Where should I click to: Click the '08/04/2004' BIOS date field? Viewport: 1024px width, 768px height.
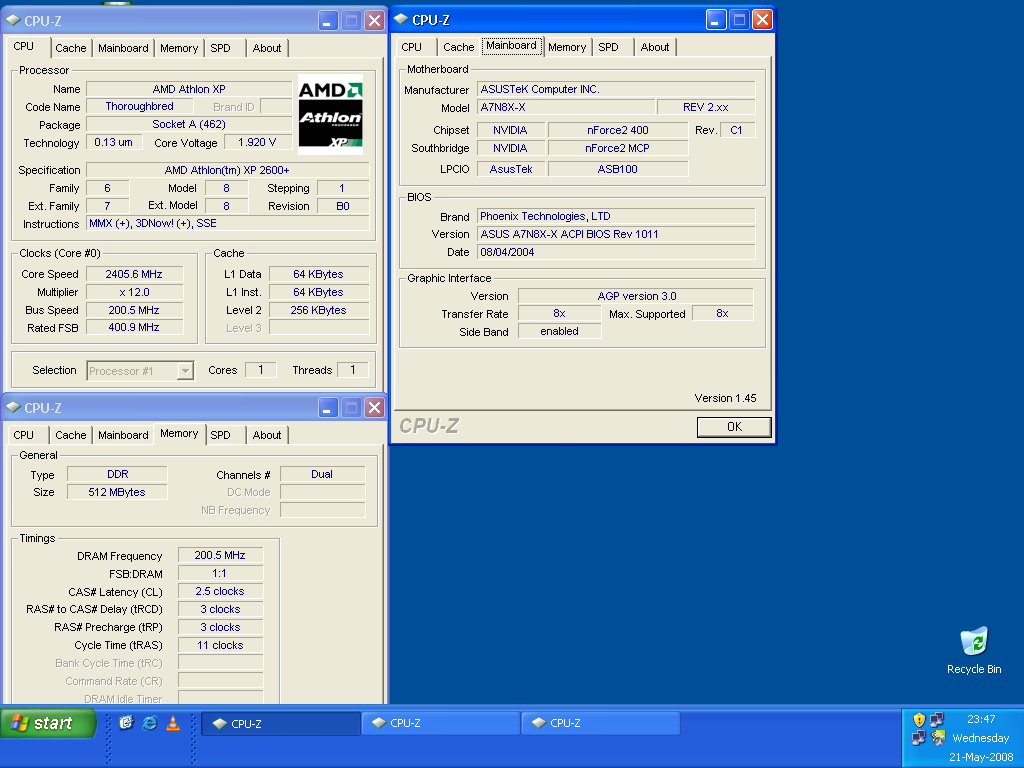616,252
